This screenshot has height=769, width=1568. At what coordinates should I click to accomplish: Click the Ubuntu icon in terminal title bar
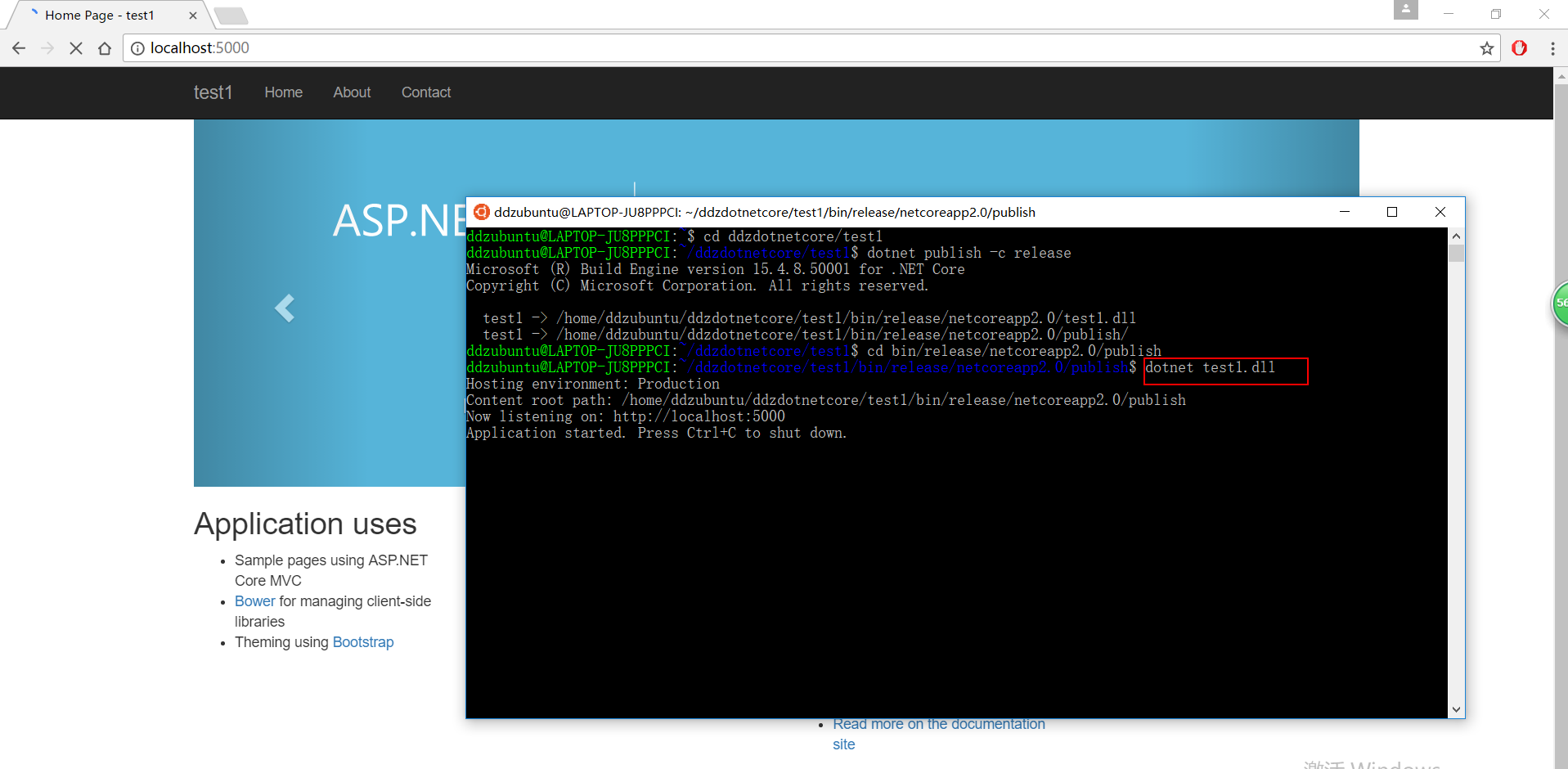pyautogui.click(x=482, y=212)
